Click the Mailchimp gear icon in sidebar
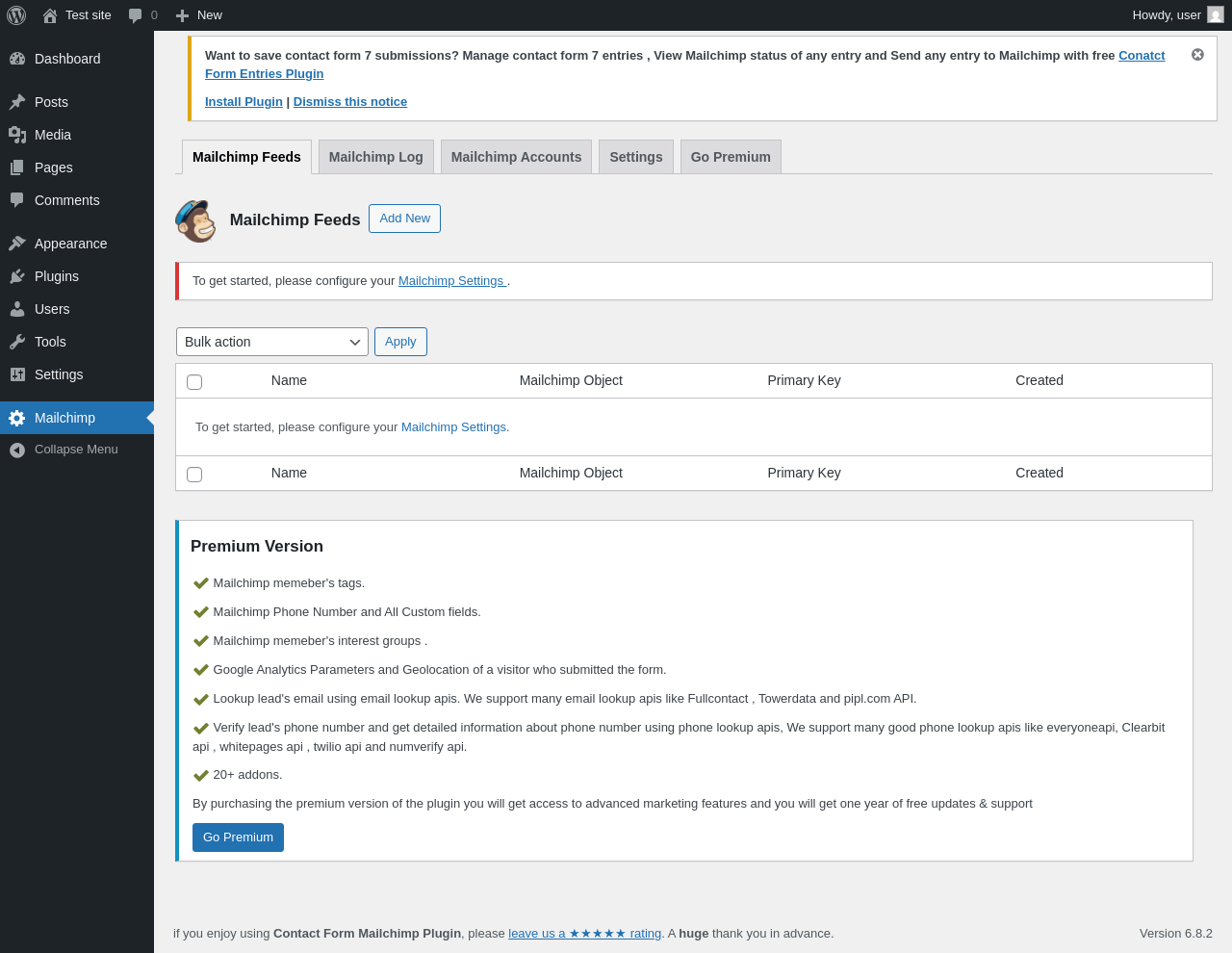The width and height of the screenshot is (1232, 953). point(17,418)
